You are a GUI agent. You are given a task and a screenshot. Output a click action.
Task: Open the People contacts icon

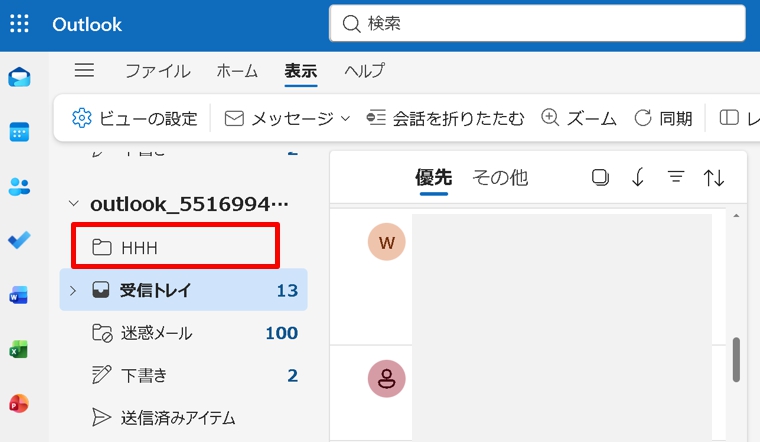(x=19, y=186)
